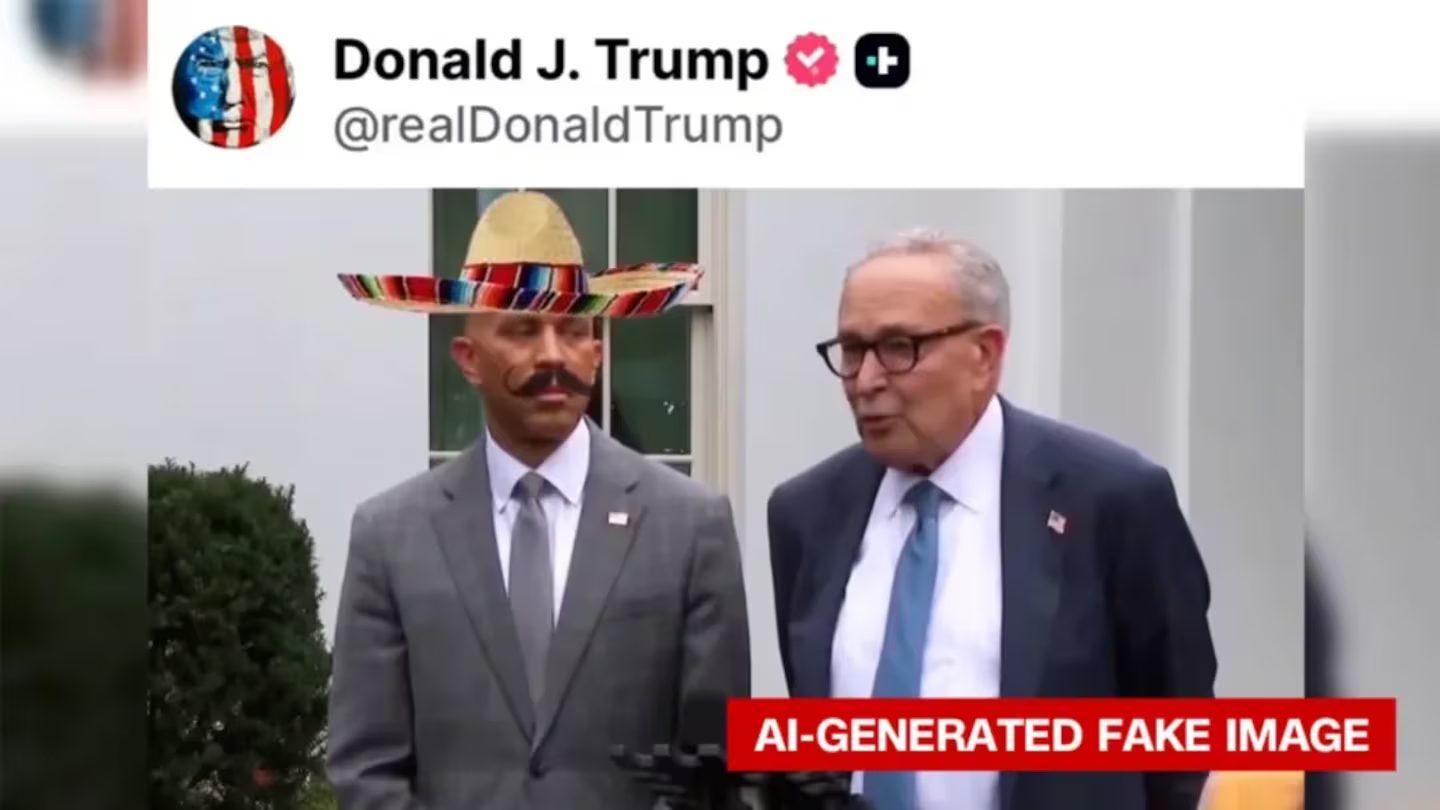
Task: Click the AI-GENERATED FAKE IMAGE red banner
Action: (x=1061, y=735)
